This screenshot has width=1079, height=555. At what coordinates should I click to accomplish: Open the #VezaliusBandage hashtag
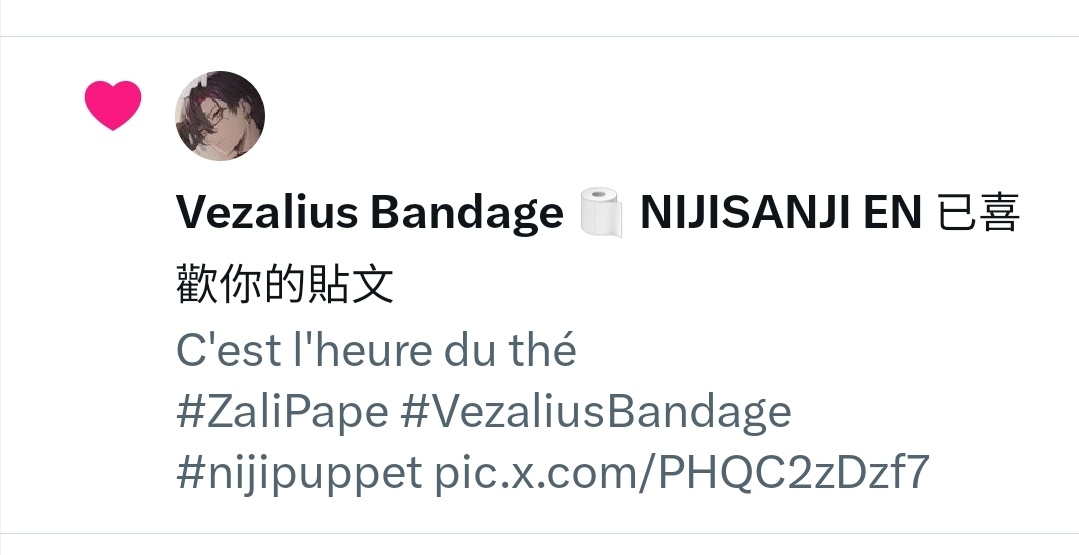[595, 412]
